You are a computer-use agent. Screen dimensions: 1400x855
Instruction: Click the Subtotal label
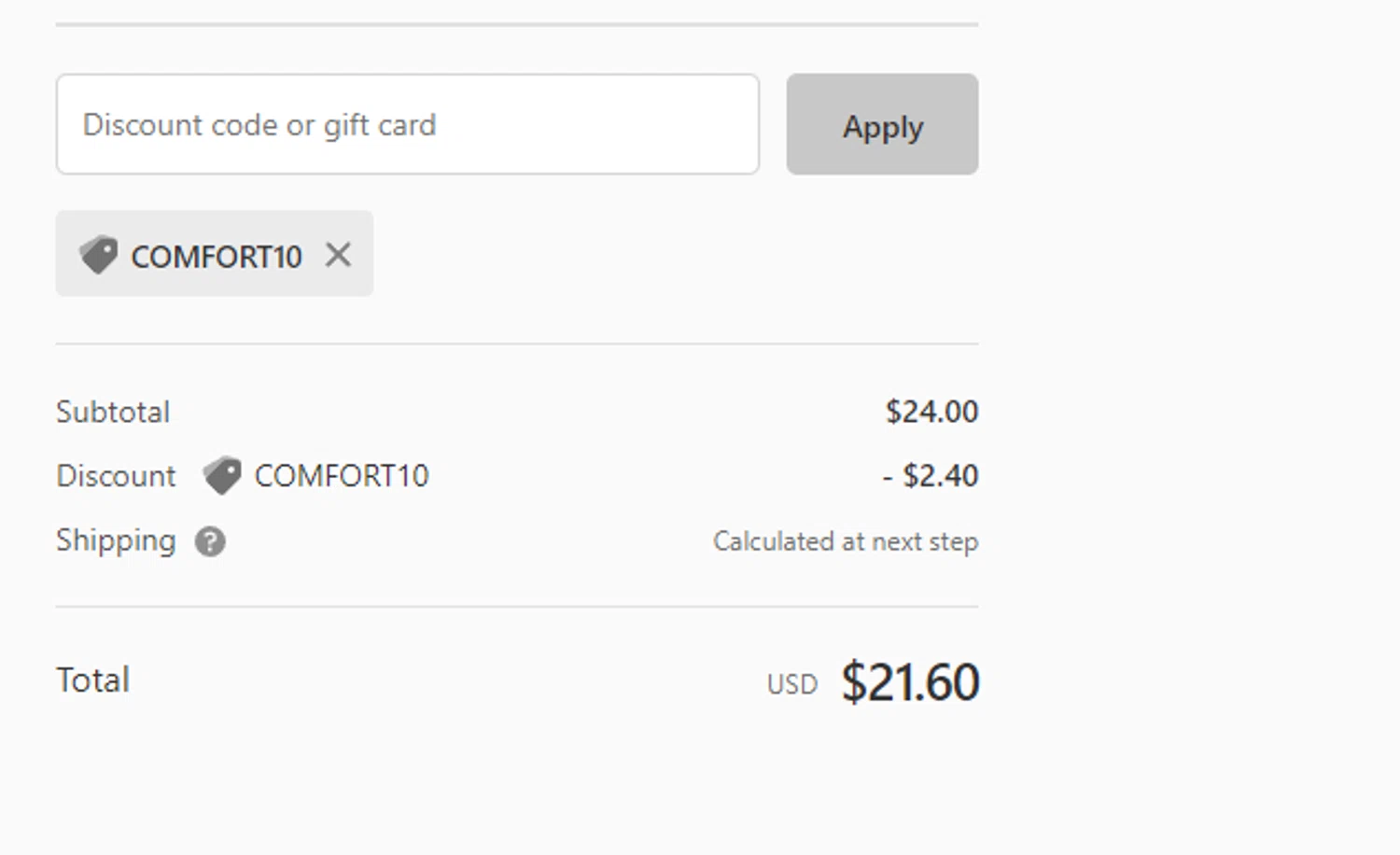coord(113,412)
